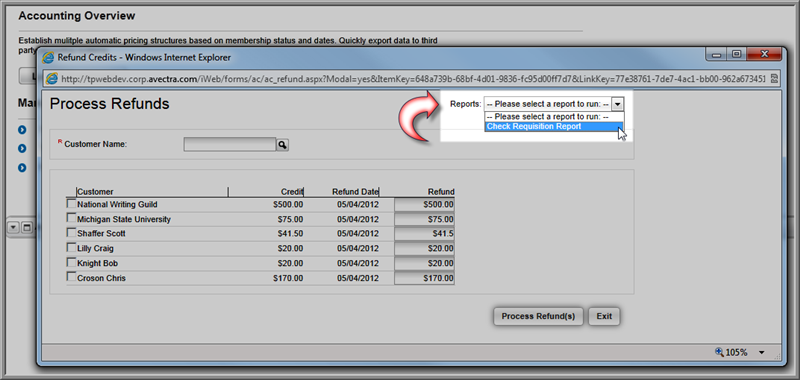The height and width of the screenshot is (380, 800).
Task: Open the Reports dropdown arrow
Action: tap(617, 104)
